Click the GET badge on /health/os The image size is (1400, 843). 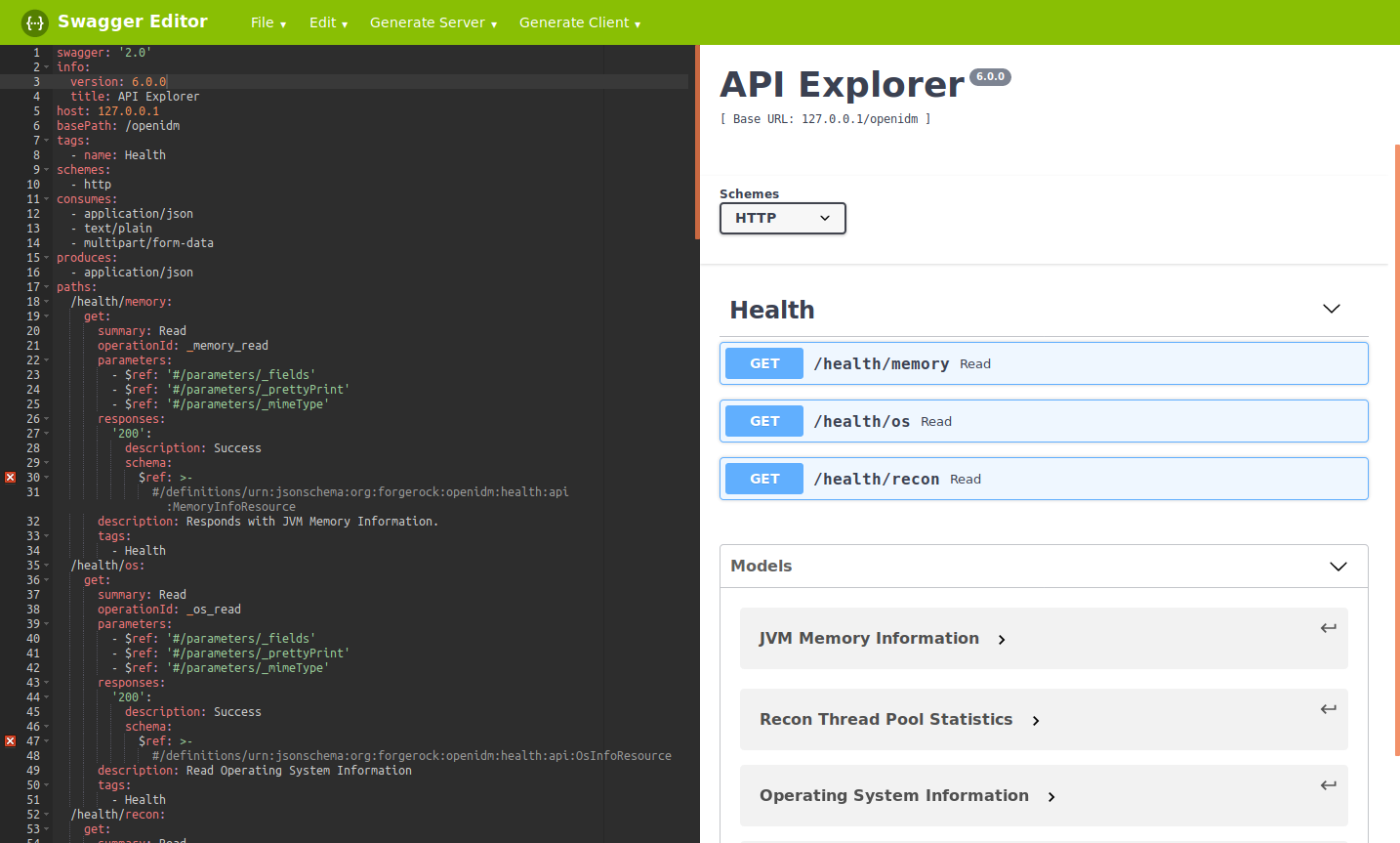point(763,420)
